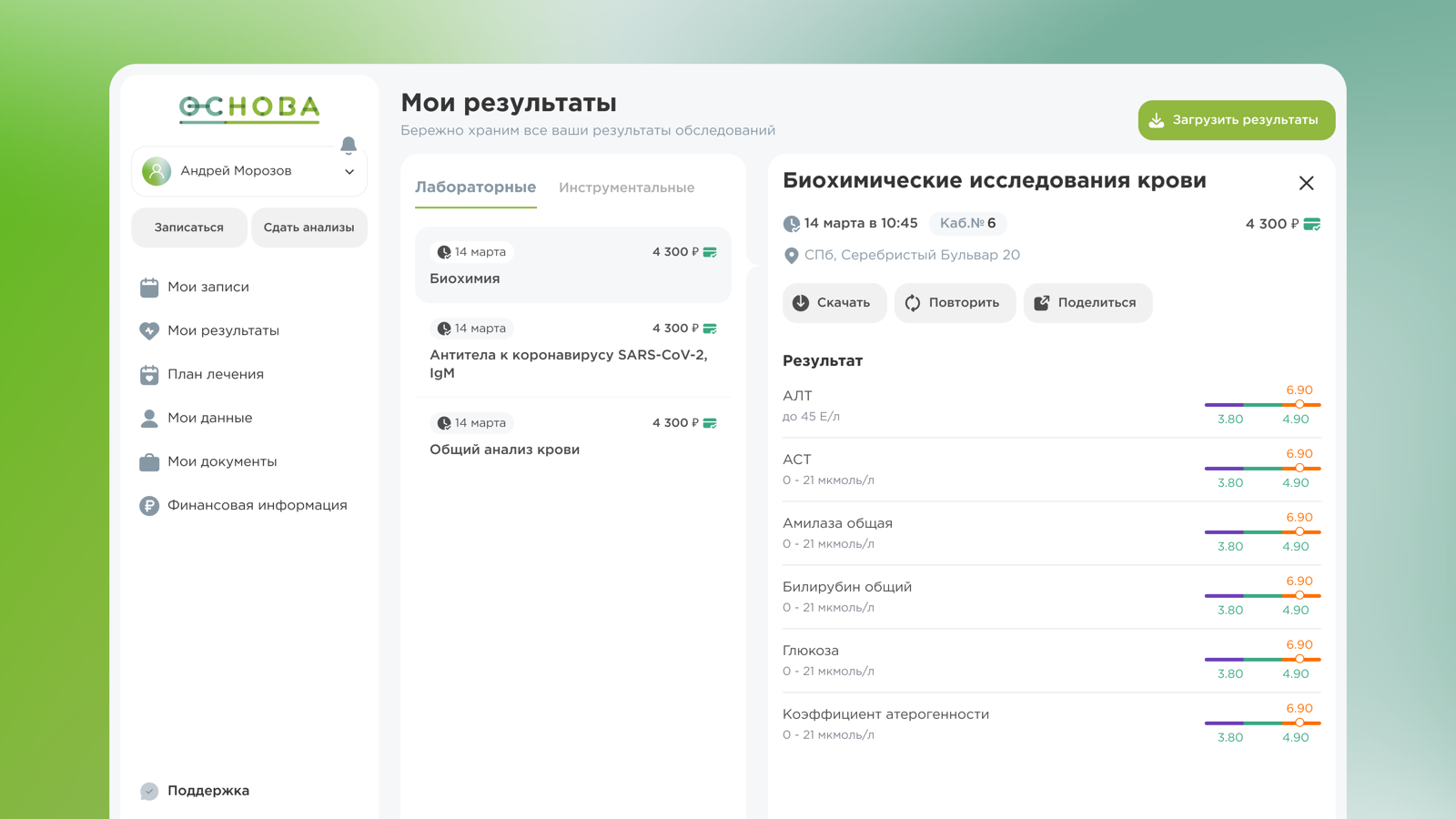1456x819 pixels.
Task: Open Финансовая информация menu item
Action: (x=244, y=506)
